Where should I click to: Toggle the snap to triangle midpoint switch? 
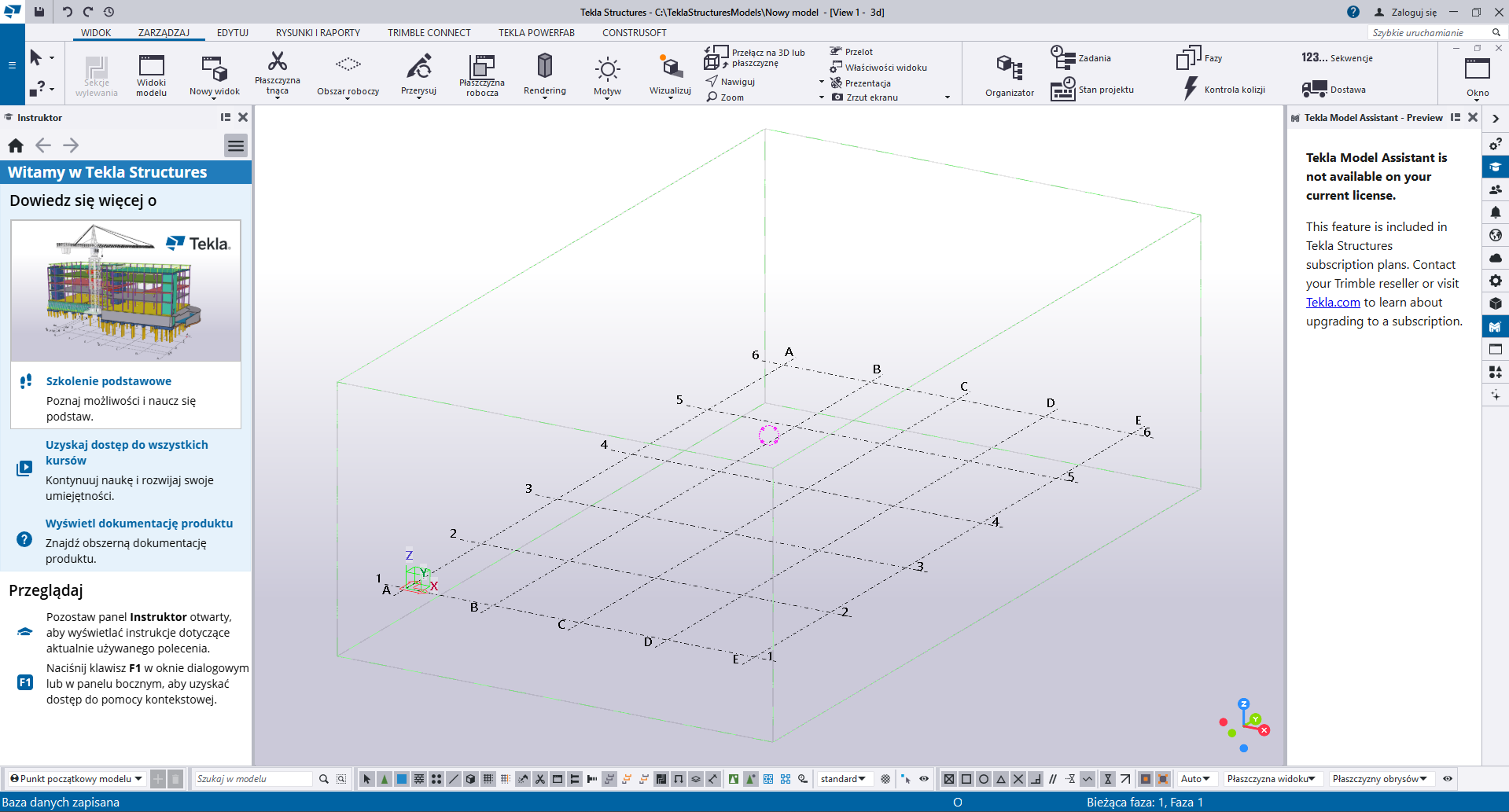(1001, 779)
